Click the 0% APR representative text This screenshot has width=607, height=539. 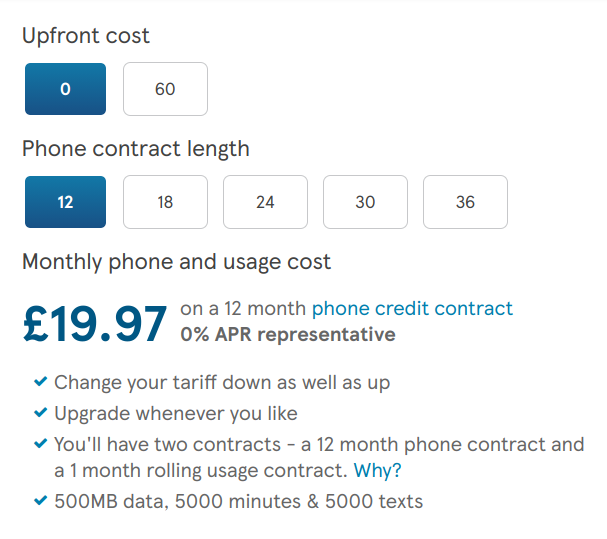pos(287,335)
